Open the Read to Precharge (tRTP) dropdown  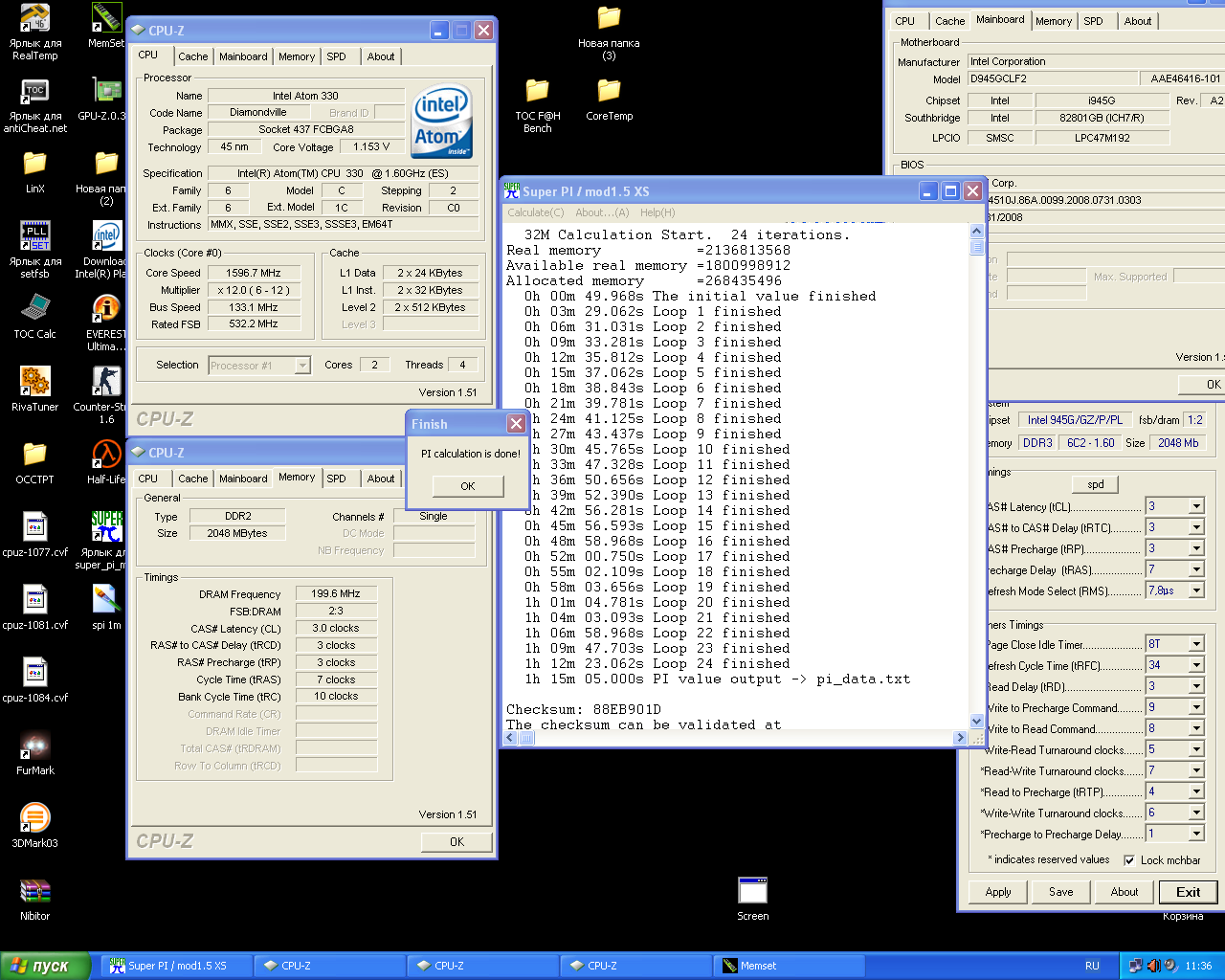coord(1196,791)
